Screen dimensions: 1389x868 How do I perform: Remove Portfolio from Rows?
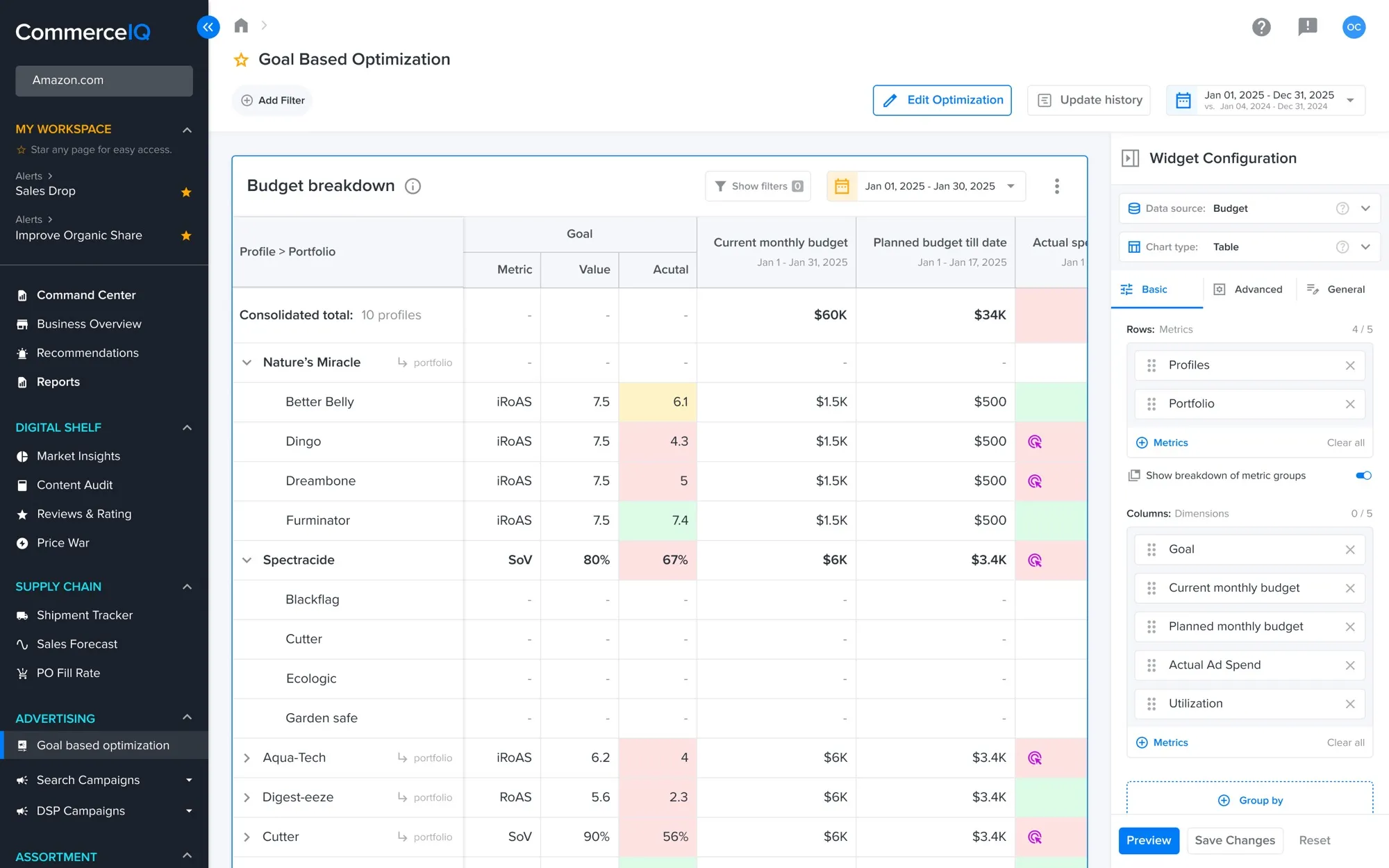click(x=1350, y=404)
